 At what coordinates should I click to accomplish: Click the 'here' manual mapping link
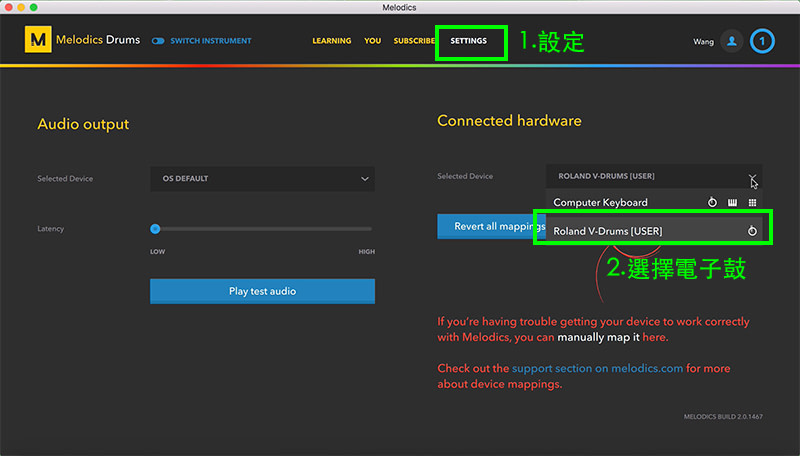pyautogui.click(x=654, y=337)
